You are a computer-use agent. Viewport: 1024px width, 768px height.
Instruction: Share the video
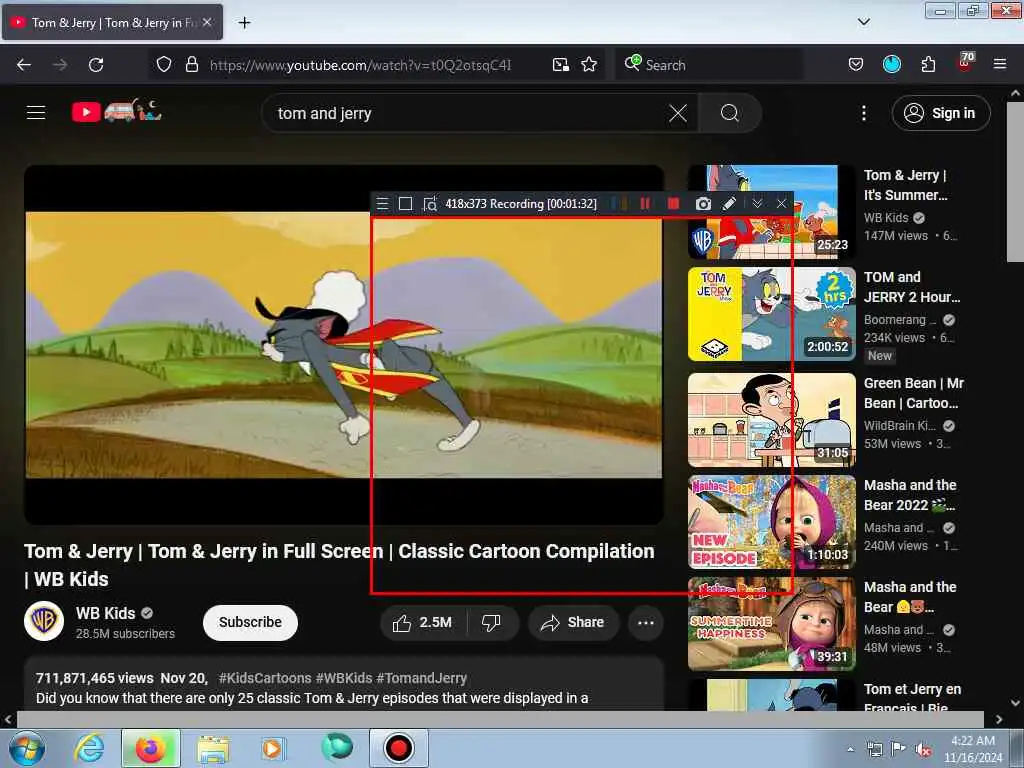572,622
